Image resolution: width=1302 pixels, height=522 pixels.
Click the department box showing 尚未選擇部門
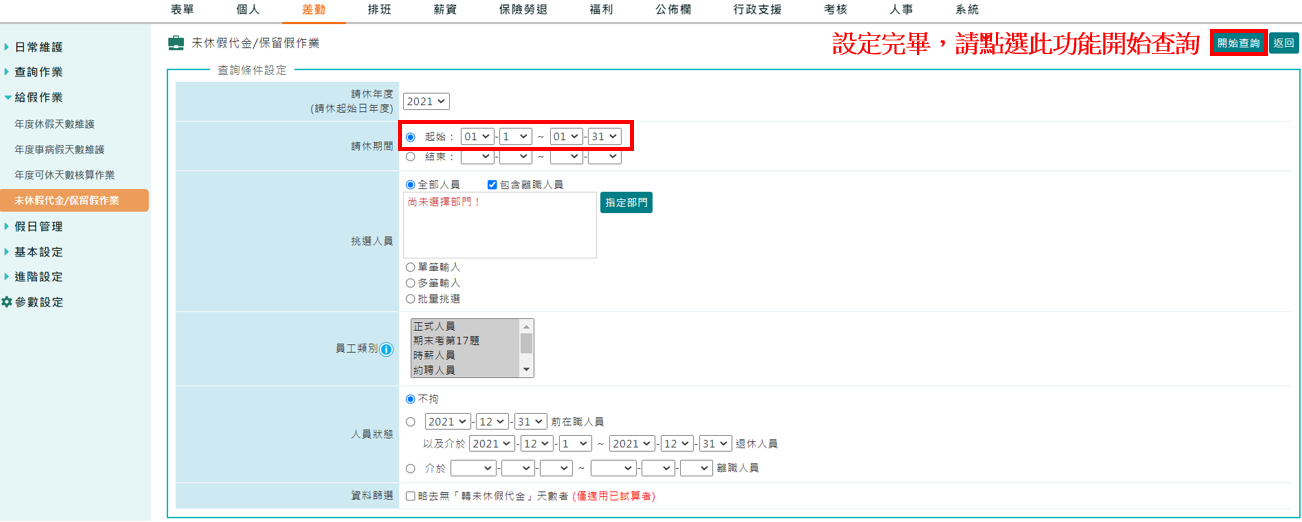(x=500, y=225)
